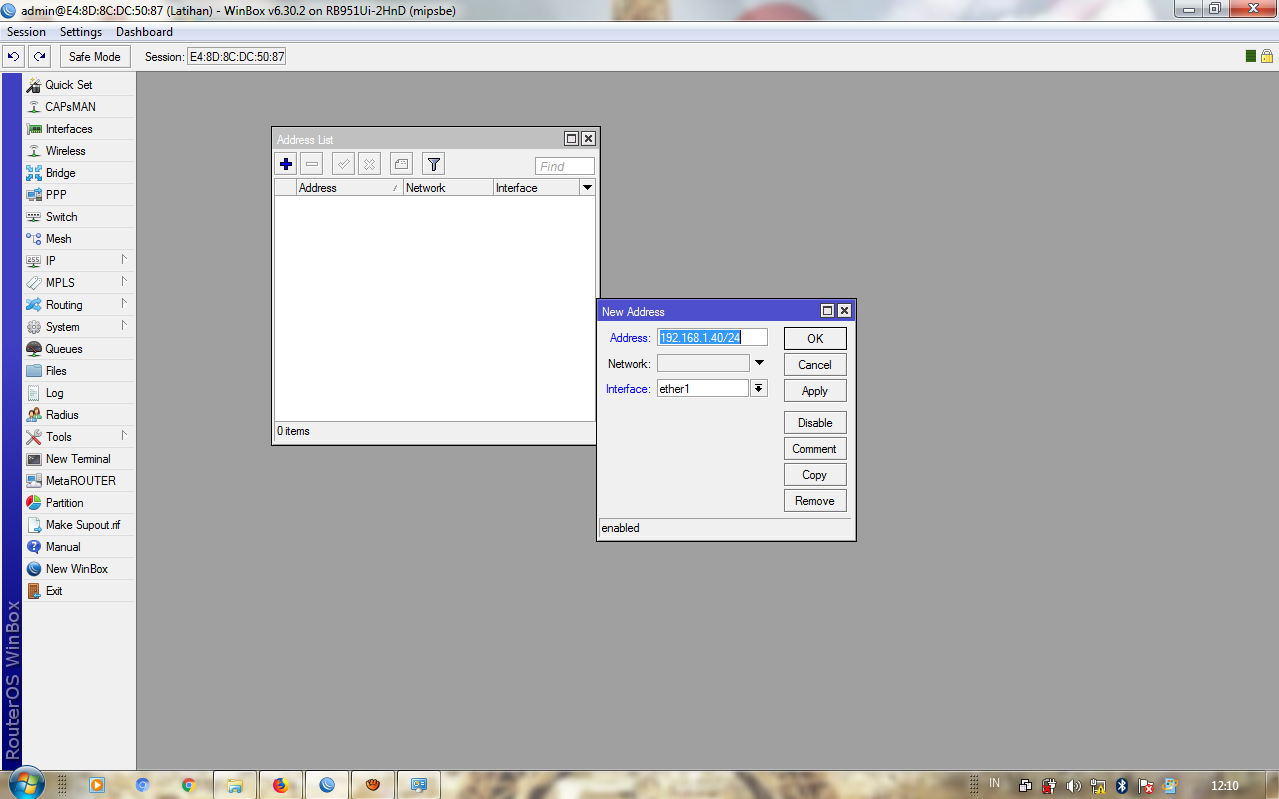
Task: Expand the IP submenu
Action: (79, 261)
